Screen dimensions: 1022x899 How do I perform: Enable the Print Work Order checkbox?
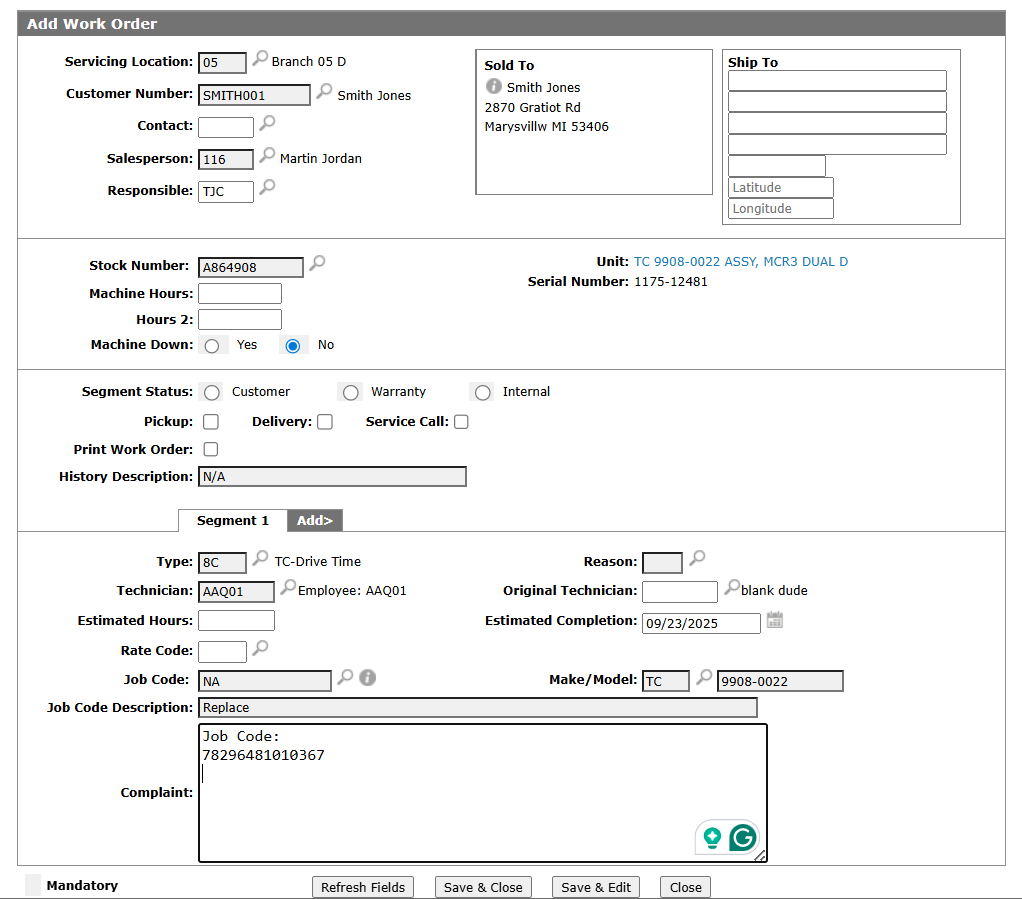tap(211, 450)
